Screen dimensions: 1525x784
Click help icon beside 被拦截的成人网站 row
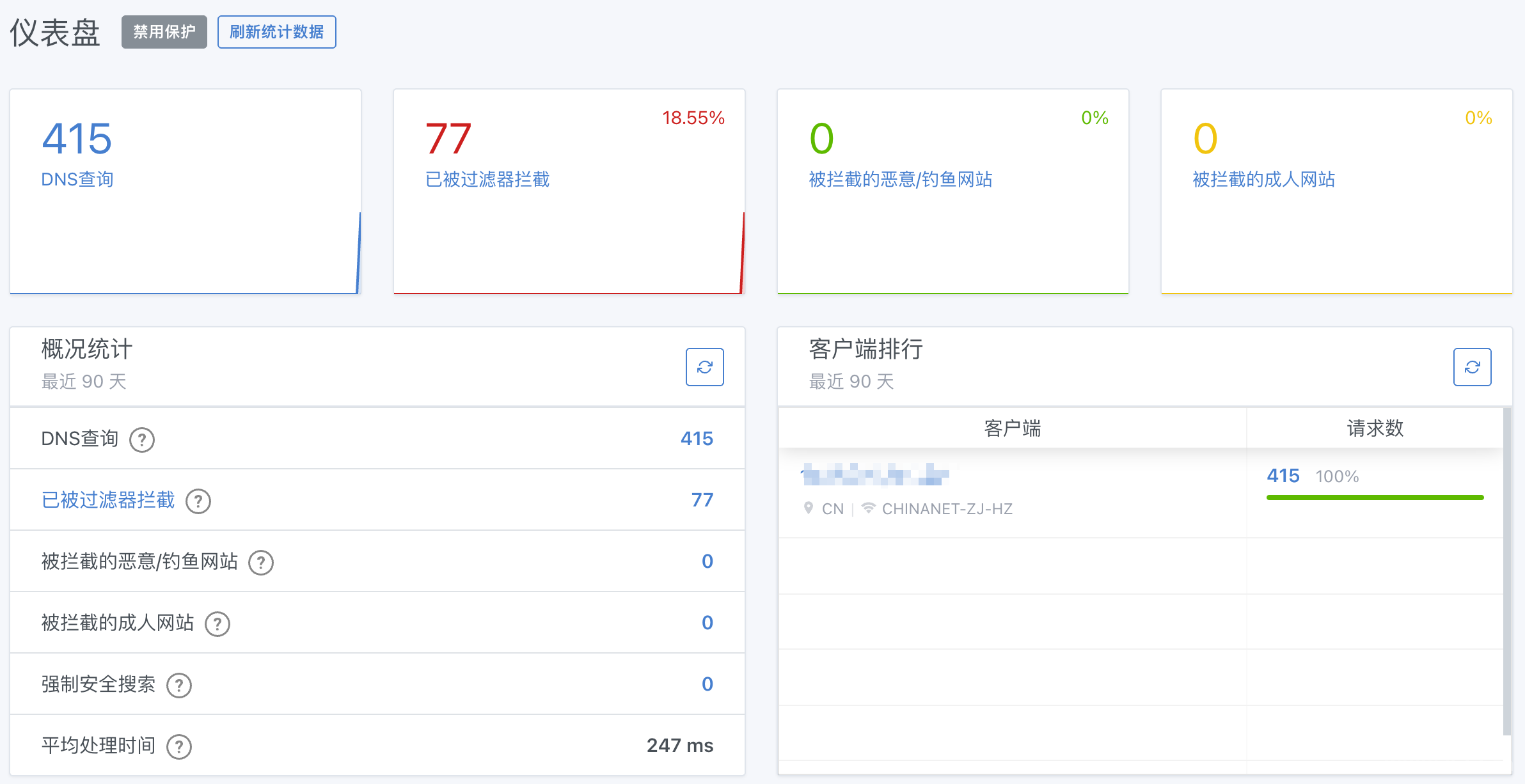tap(217, 623)
